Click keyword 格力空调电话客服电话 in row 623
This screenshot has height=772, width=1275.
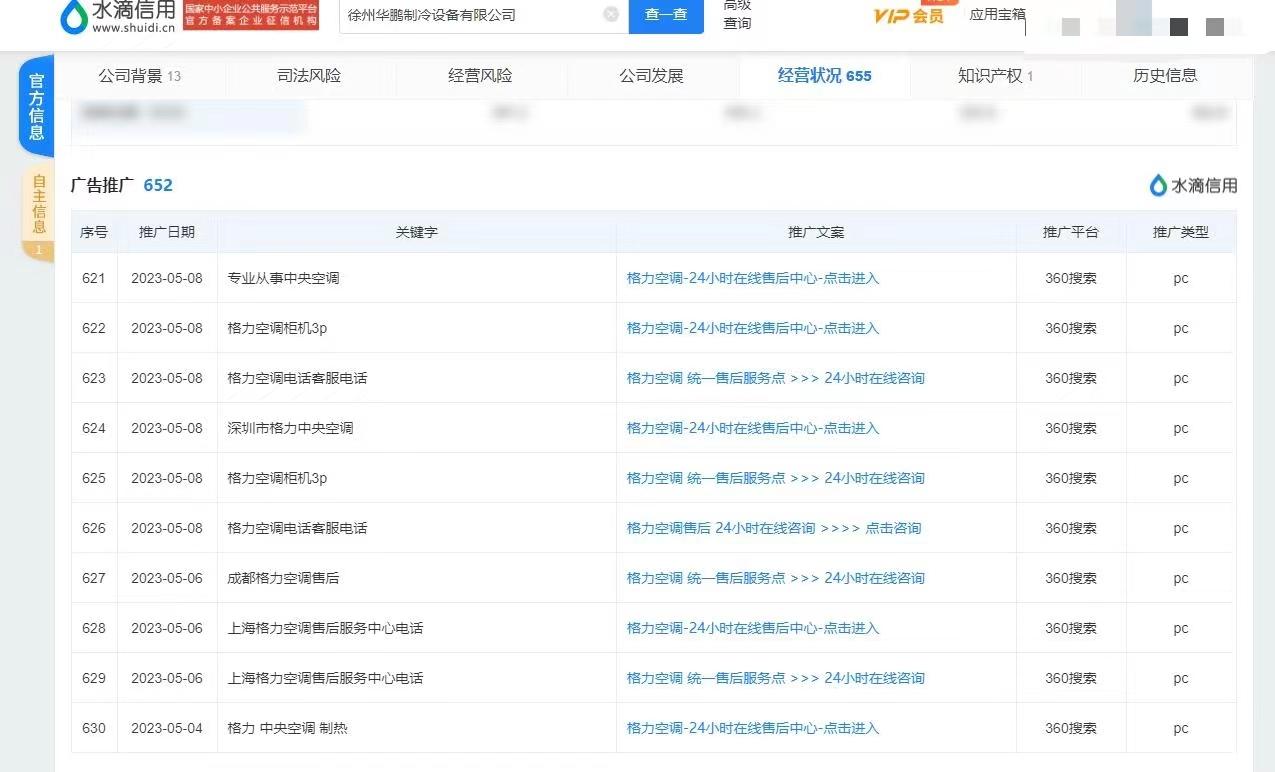[297, 378]
